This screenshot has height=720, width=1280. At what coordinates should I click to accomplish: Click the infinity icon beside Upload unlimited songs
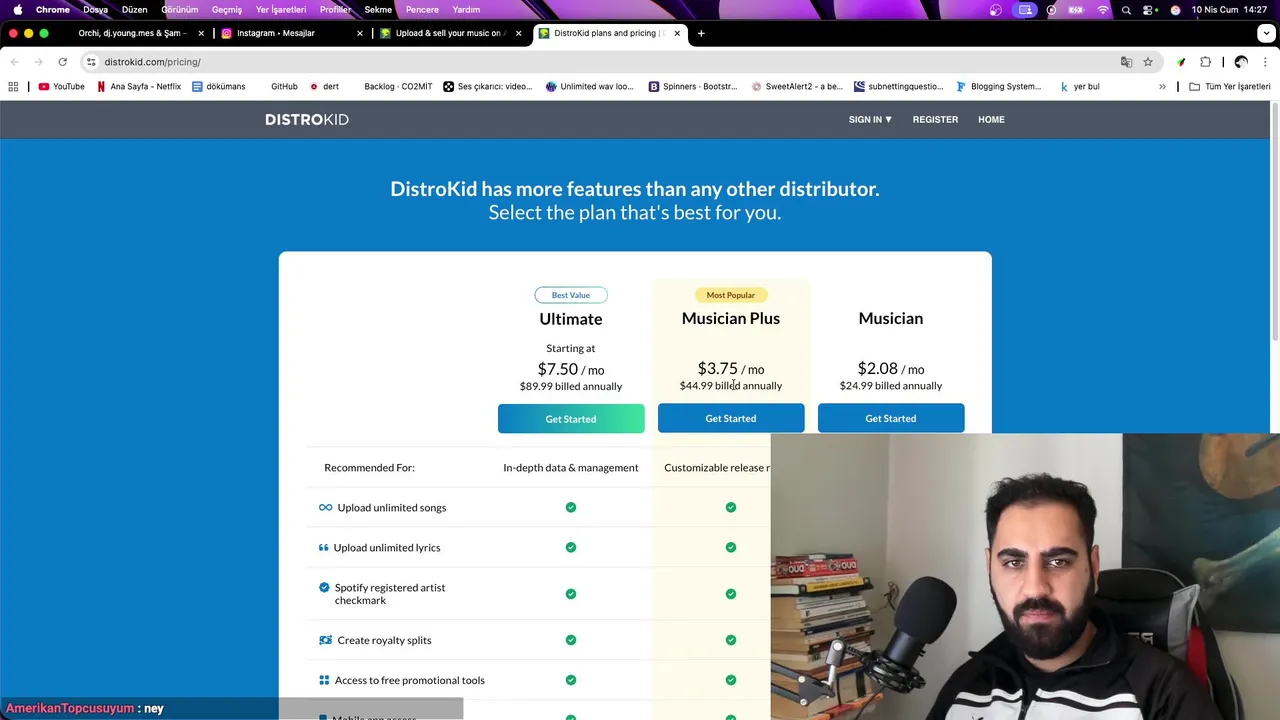pos(325,507)
